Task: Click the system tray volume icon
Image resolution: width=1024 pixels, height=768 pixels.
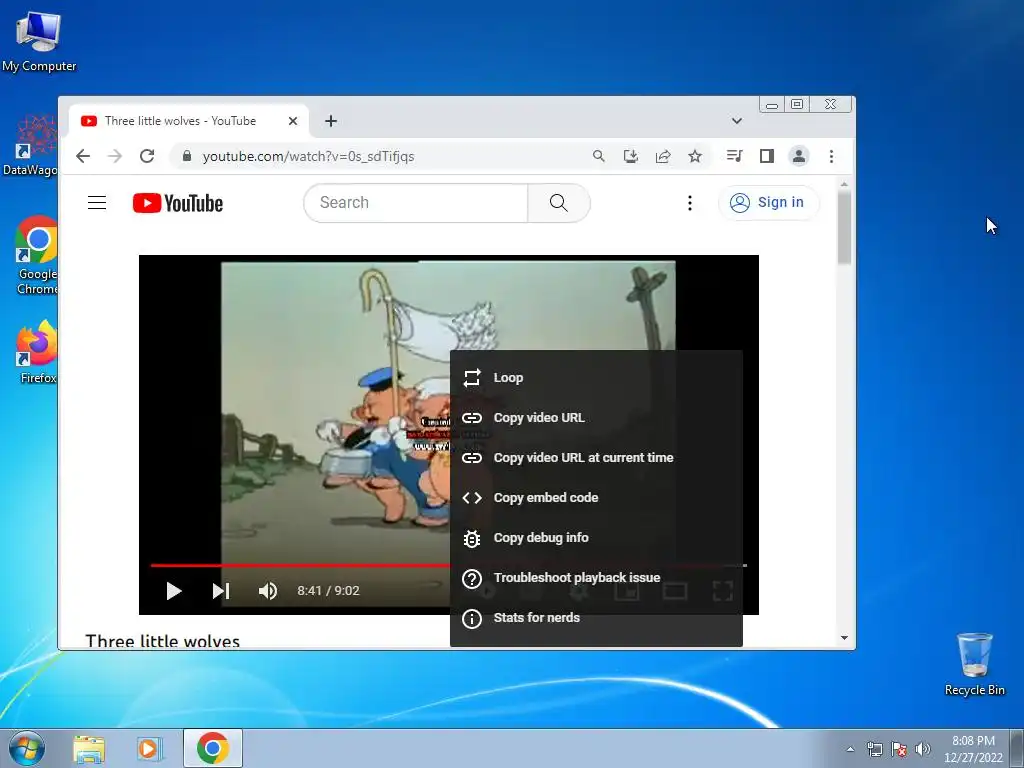Action: coord(922,749)
